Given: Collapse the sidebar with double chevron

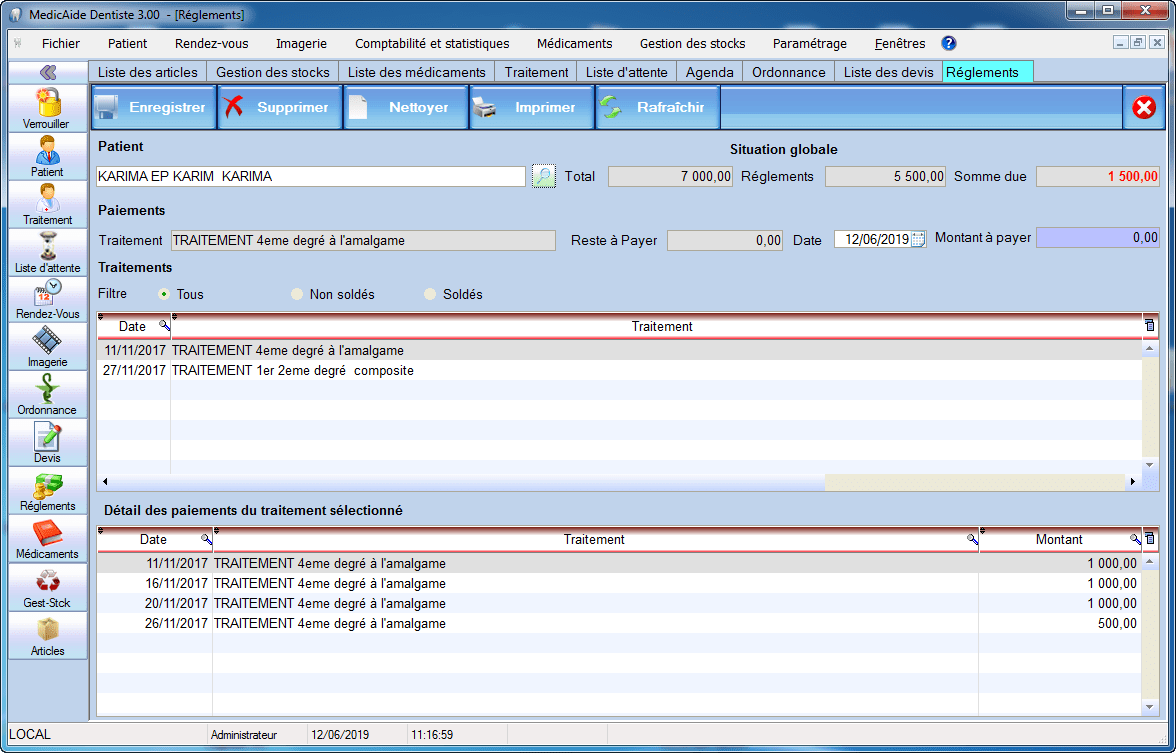Looking at the screenshot, I should (48, 72).
